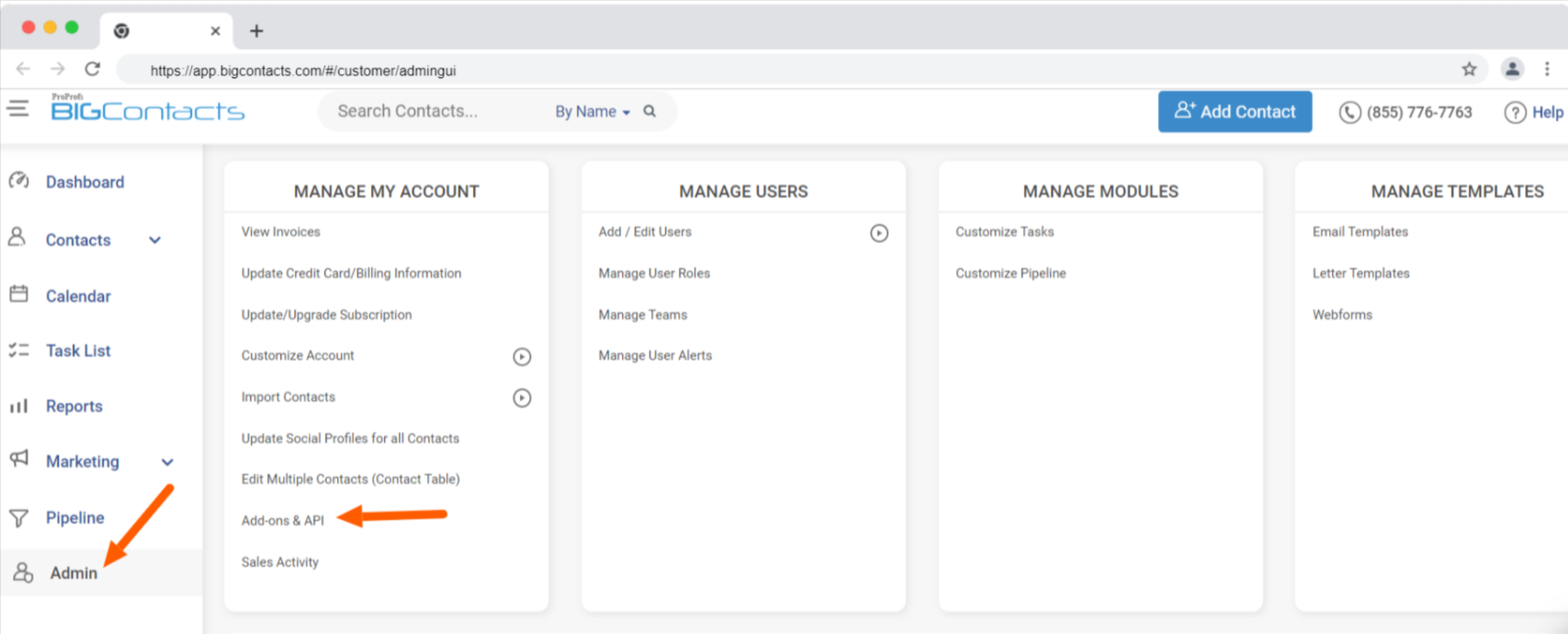The height and width of the screenshot is (634, 1568).
Task: Click the Reports bar chart icon
Action: (x=18, y=406)
